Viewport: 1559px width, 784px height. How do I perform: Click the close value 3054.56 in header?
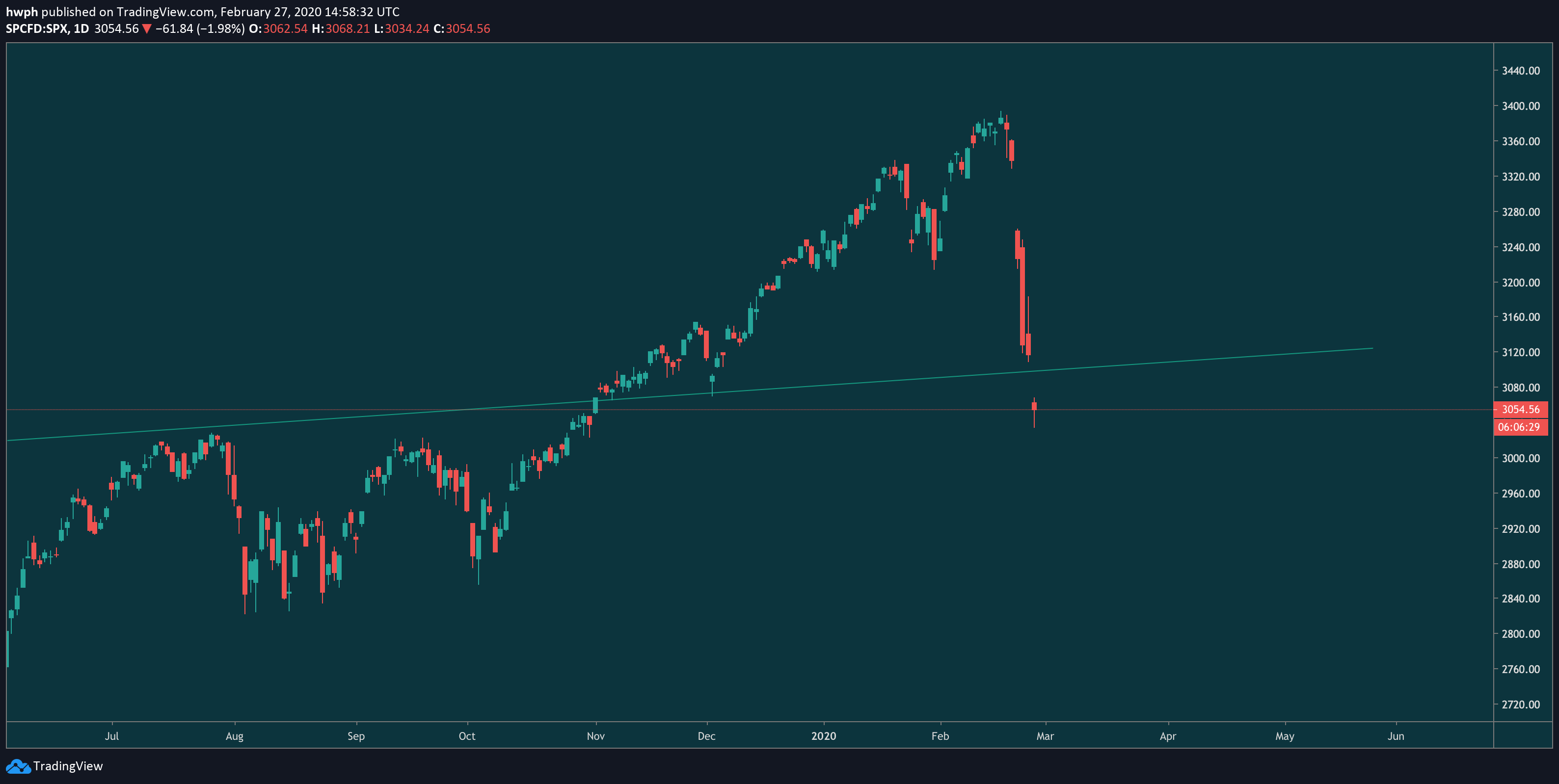(468, 28)
